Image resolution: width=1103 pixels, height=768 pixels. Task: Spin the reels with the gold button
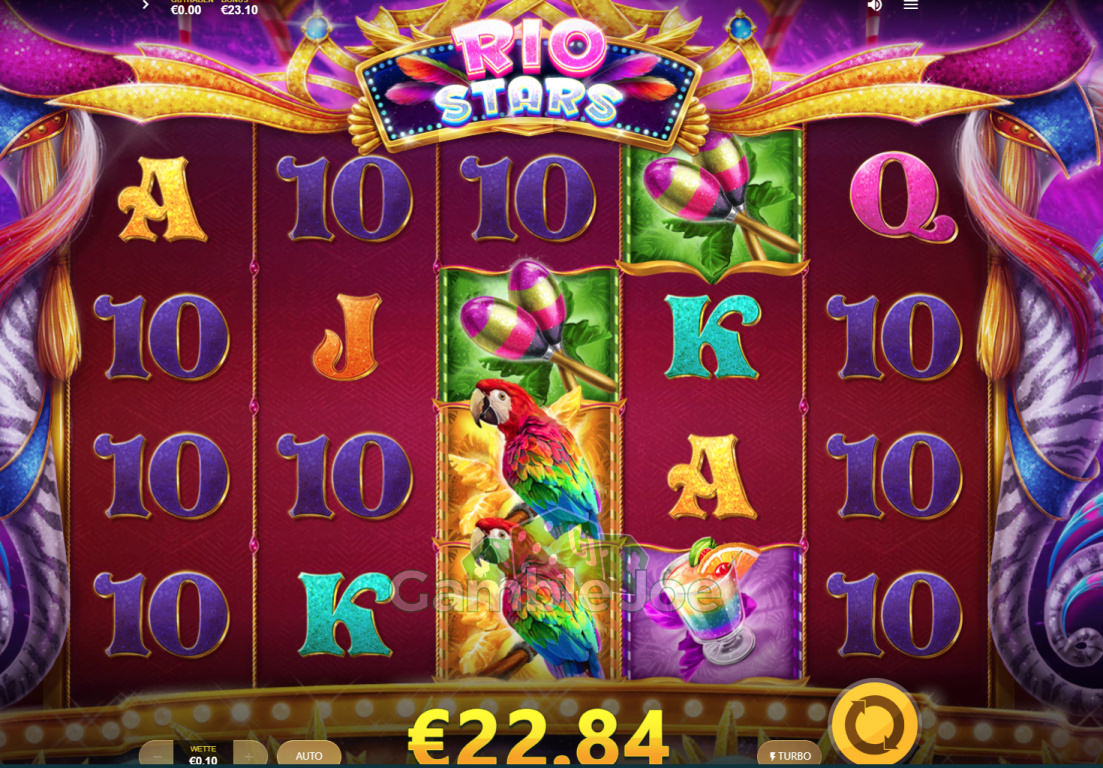point(874,724)
